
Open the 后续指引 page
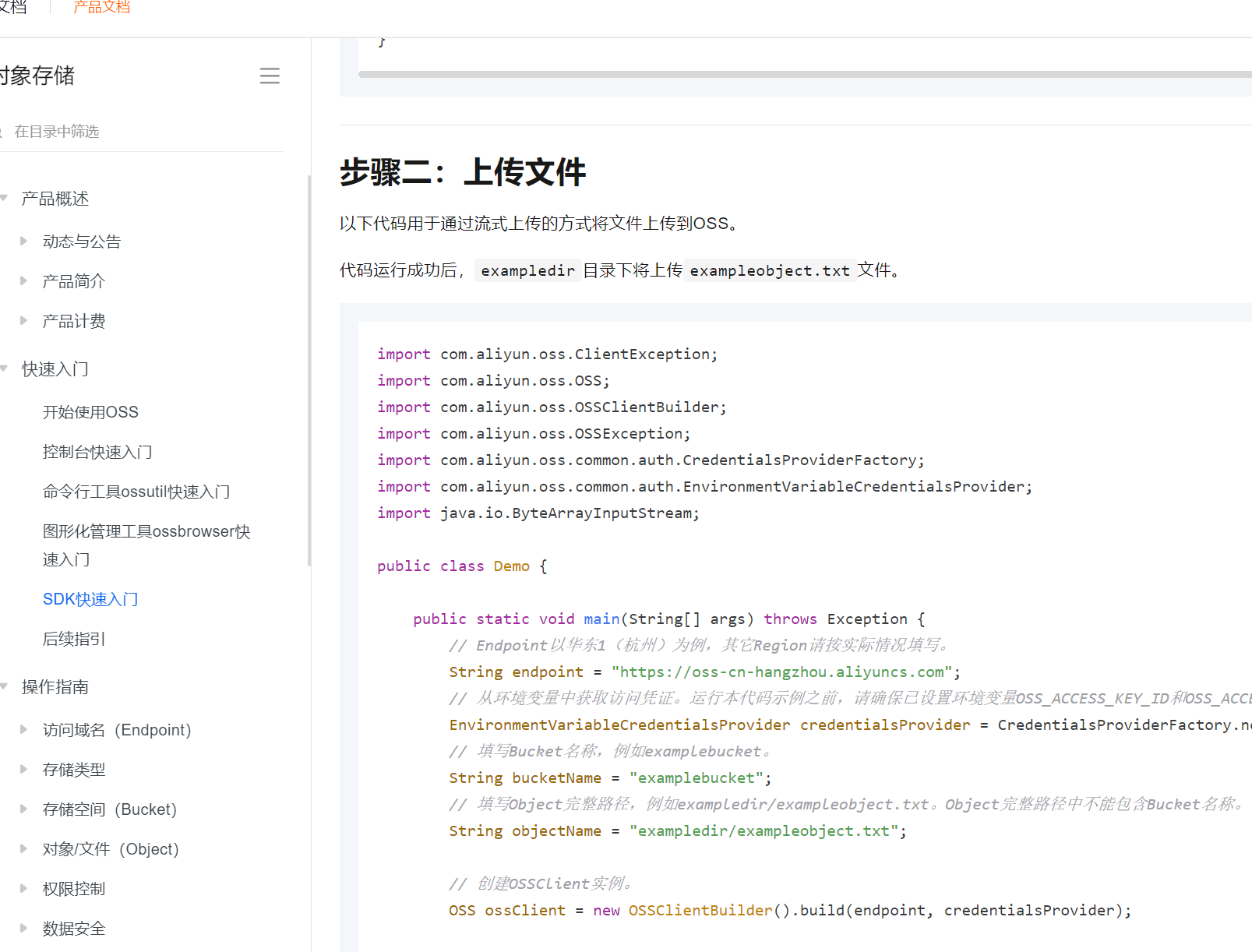[74, 639]
